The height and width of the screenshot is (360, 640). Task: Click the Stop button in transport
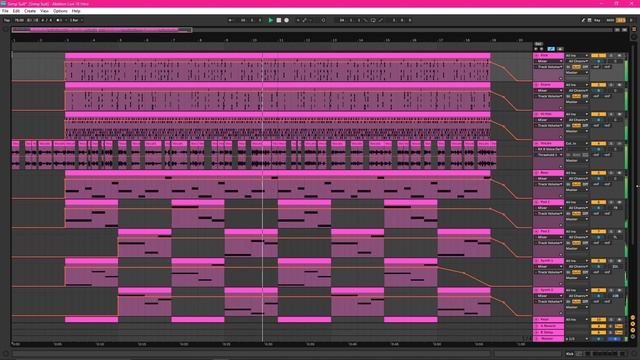tap(279, 20)
